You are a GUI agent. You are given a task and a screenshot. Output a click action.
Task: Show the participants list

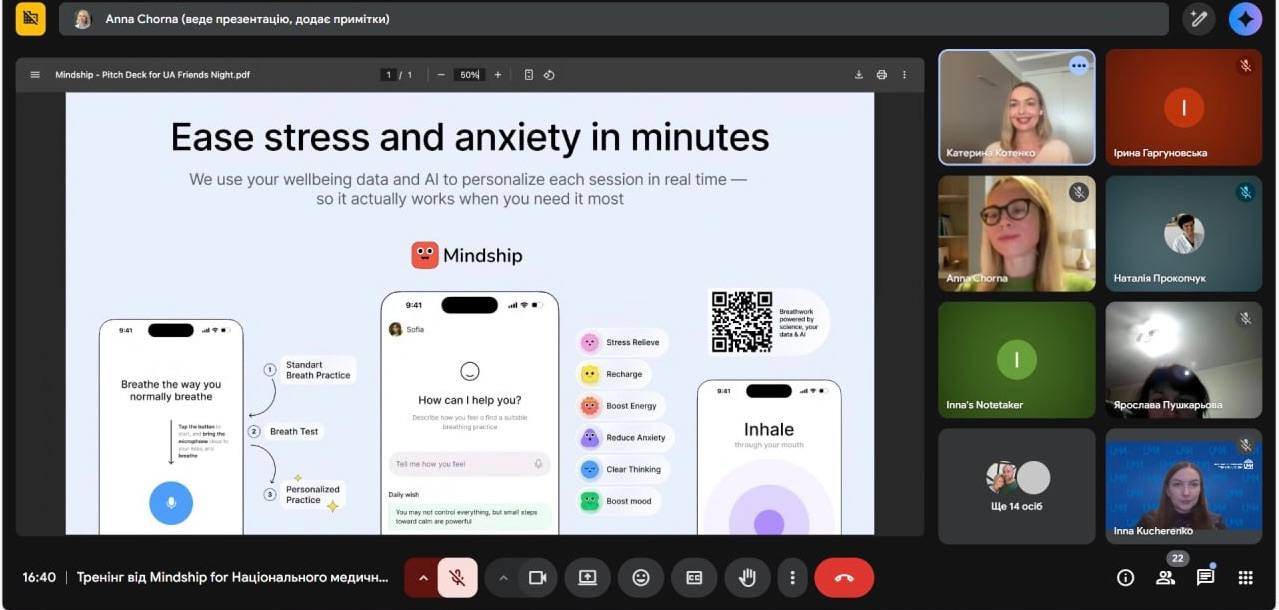click(1165, 577)
